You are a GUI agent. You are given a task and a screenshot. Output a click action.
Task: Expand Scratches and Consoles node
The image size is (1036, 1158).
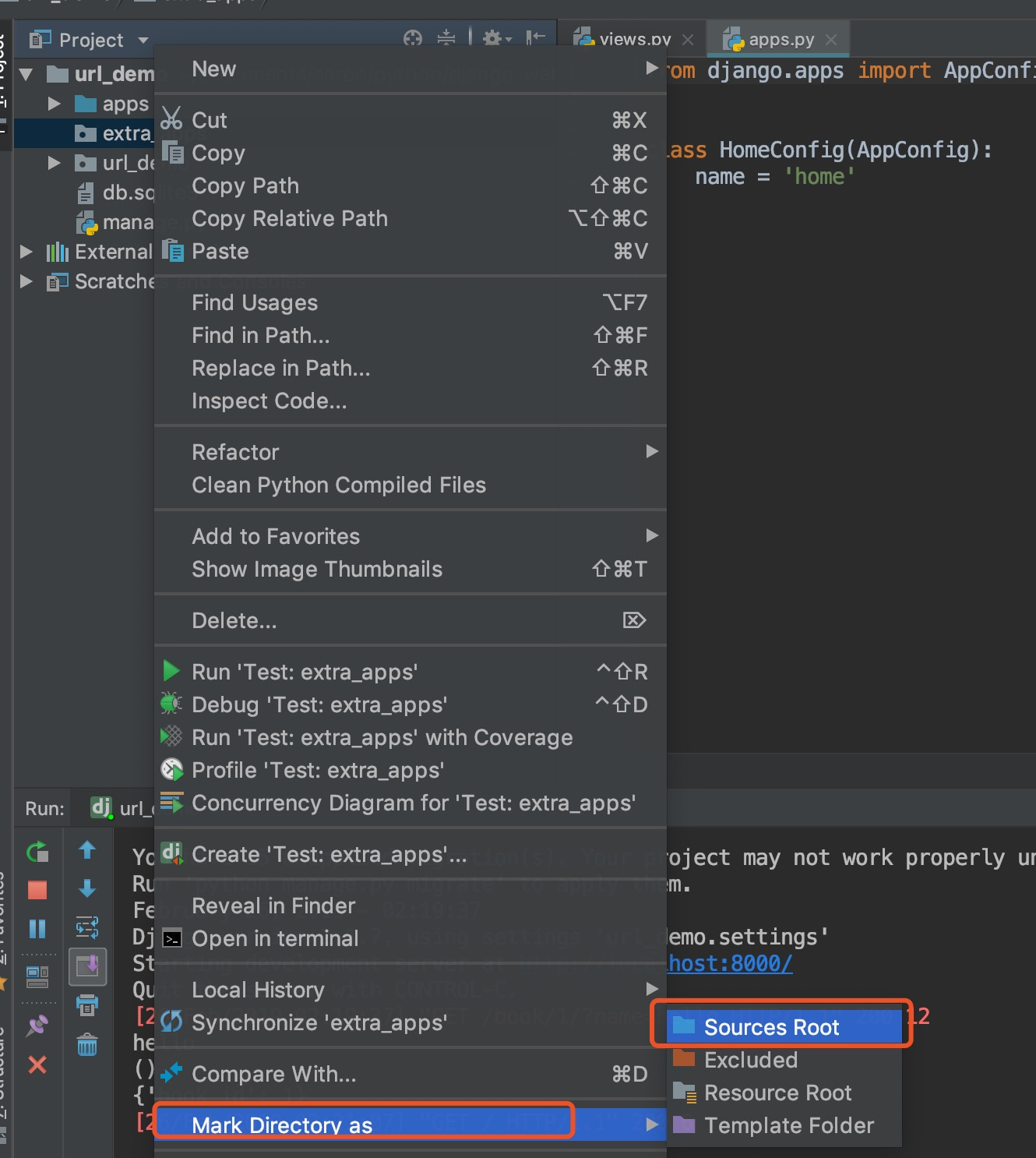tap(26, 281)
